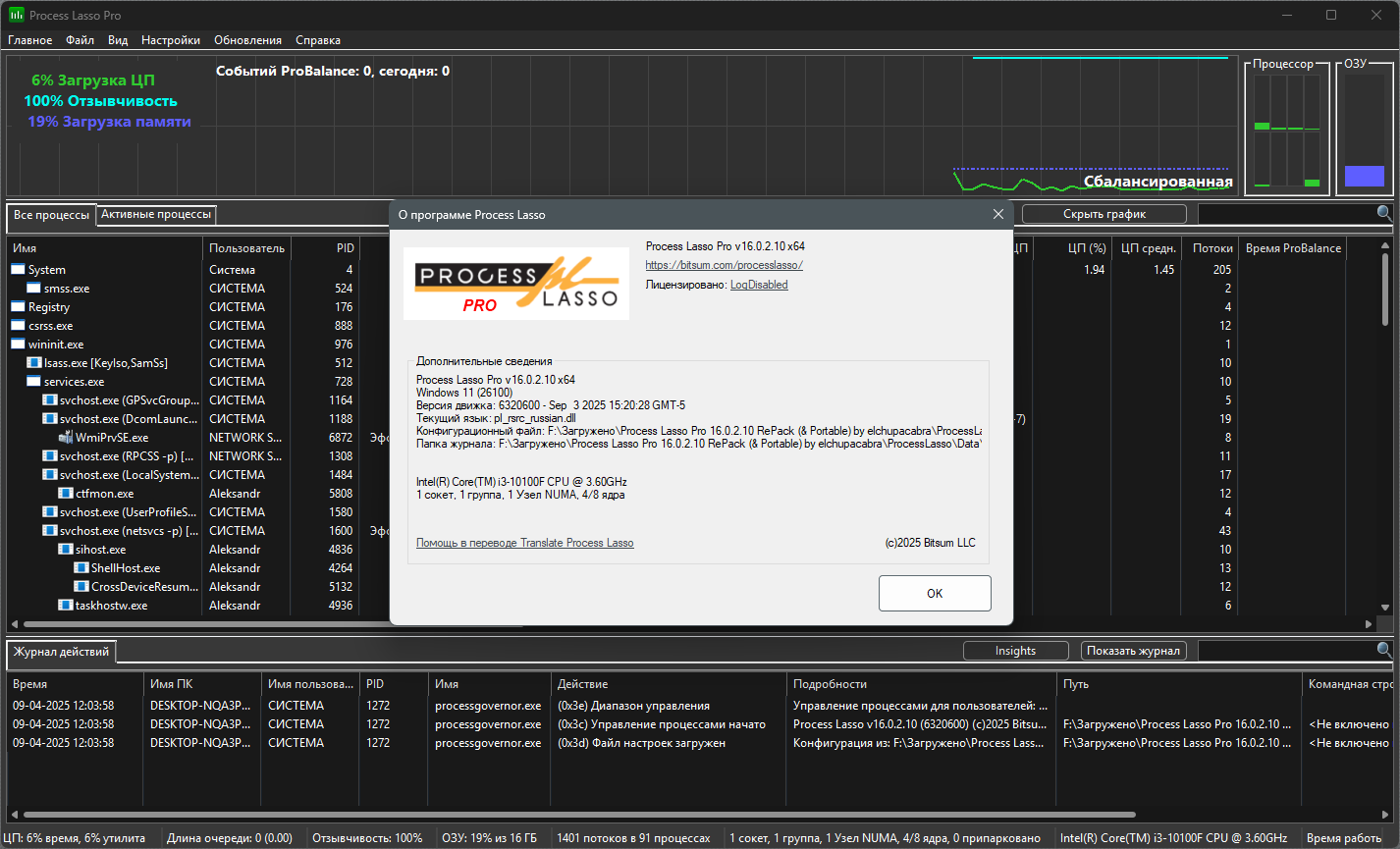This screenshot has width=1400, height=849.
Task: Click the WmiPrvSE.exe process icon
Action: tap(65, 438)
